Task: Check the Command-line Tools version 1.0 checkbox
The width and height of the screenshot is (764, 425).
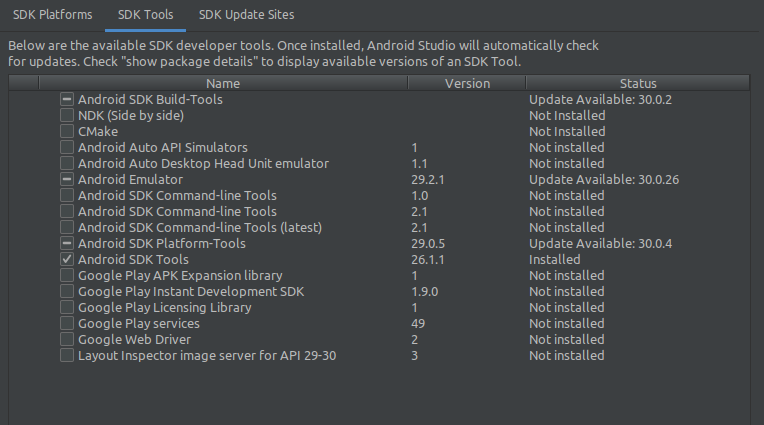Action: 67,195
